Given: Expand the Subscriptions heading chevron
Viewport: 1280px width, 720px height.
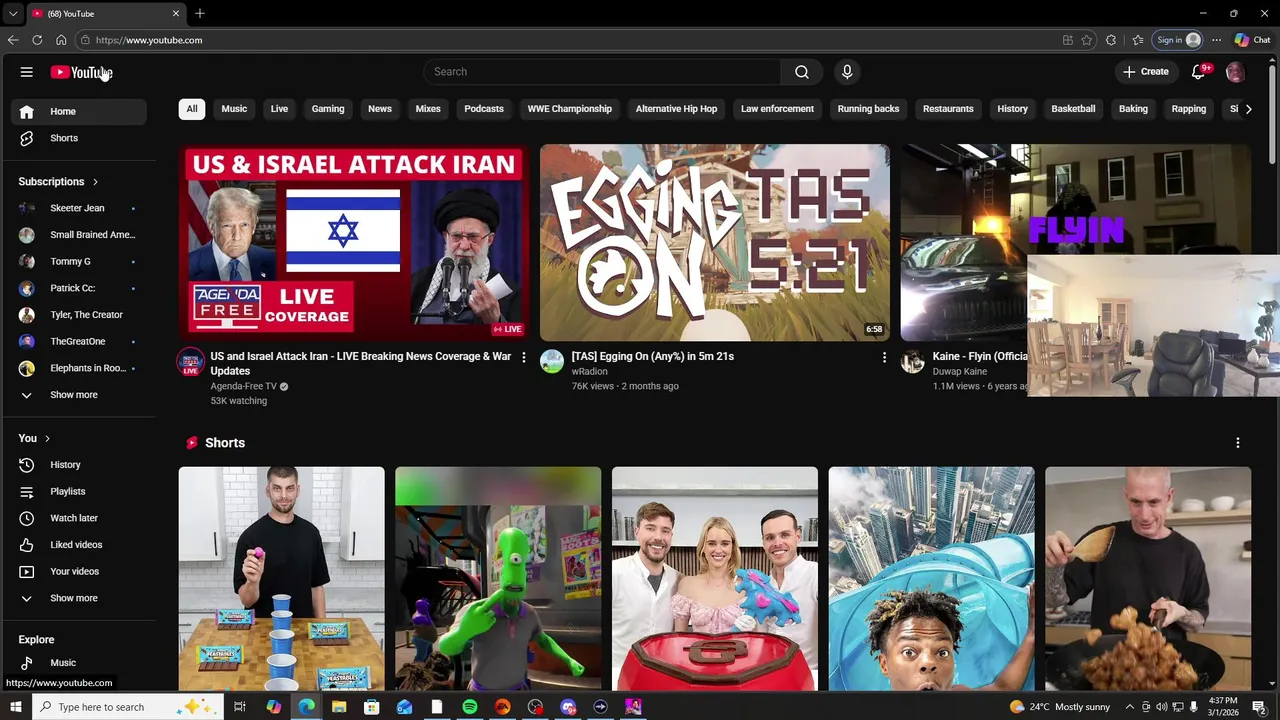Looking at the screenshot, I should pyautogui.click(x=95, y=182).
